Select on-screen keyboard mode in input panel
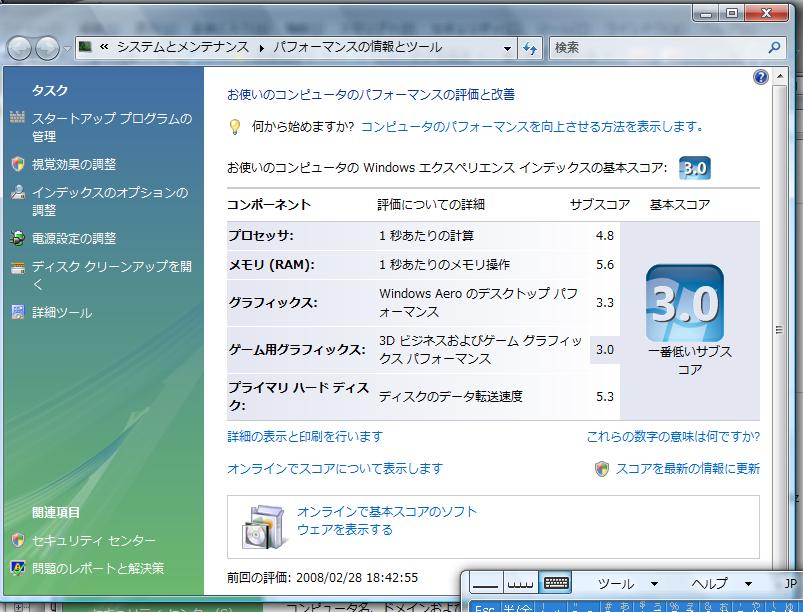The image size is (803, 612). 556,584
